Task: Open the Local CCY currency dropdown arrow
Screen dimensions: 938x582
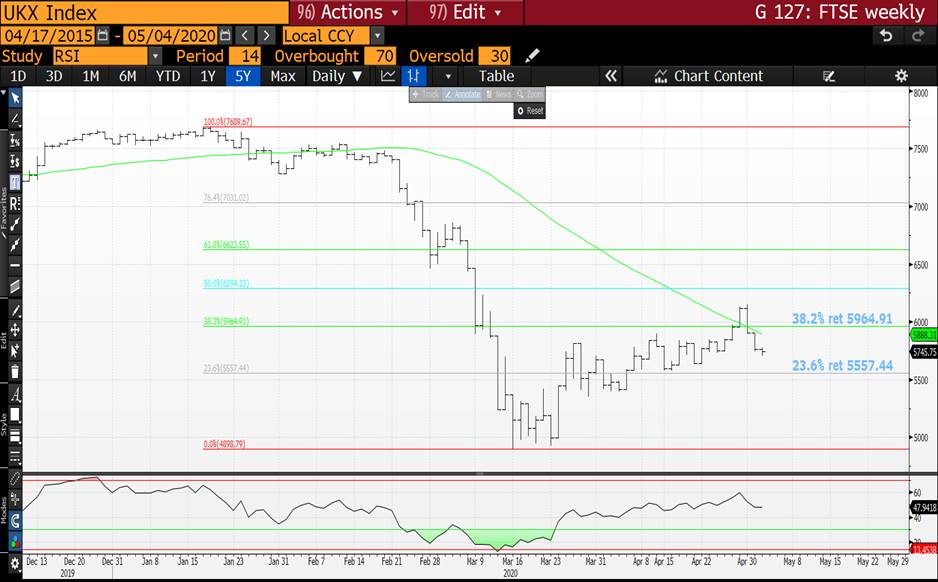Action: point(377,36)
